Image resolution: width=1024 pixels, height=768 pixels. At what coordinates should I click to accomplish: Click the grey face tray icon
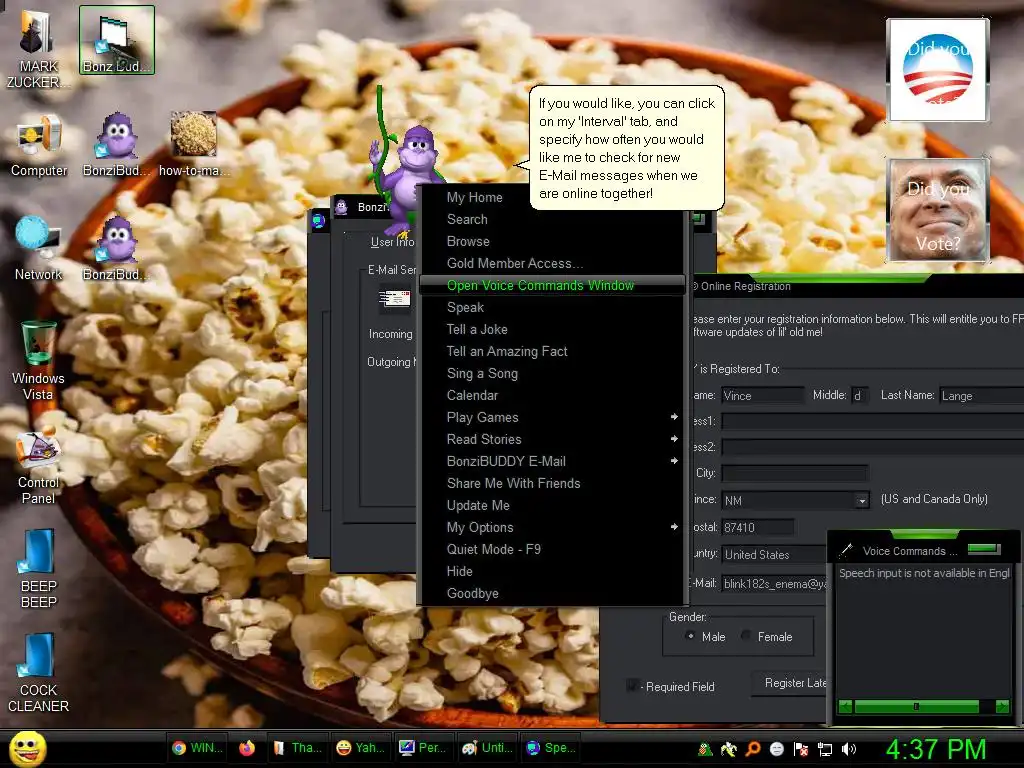pos(776,749)
